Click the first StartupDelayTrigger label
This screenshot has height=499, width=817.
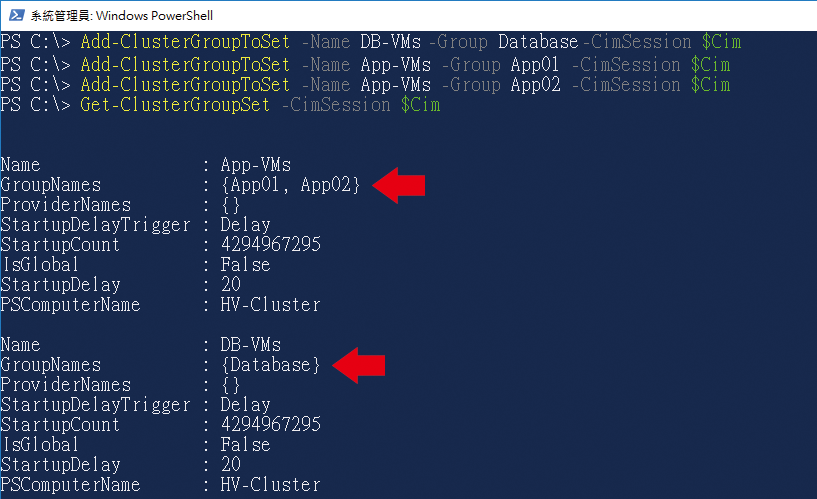click(x=95, y=225)
